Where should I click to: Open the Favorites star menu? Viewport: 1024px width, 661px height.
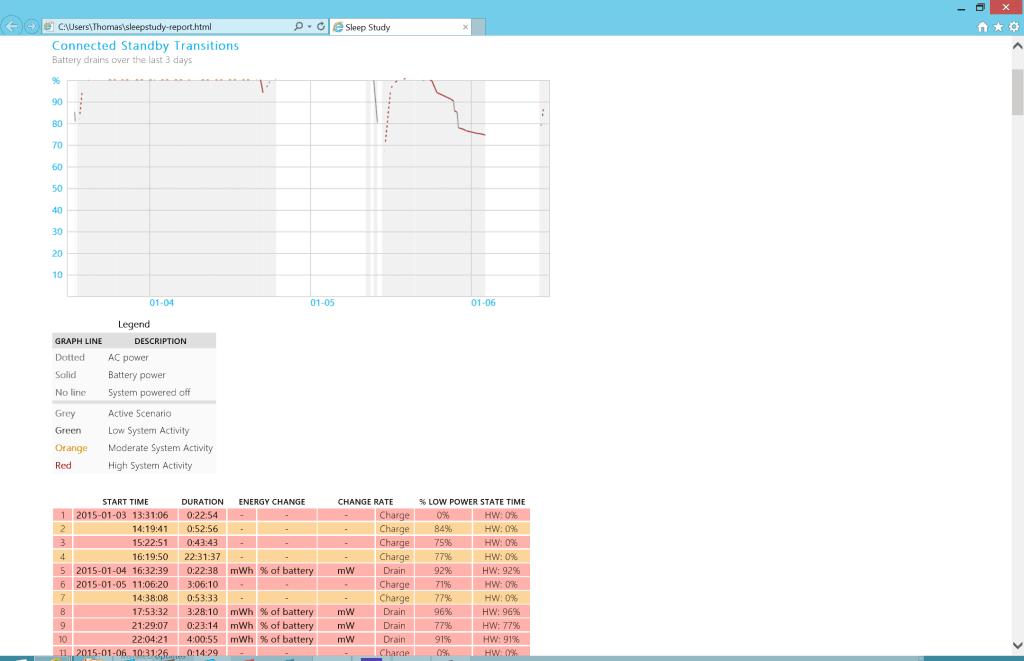pos(998,27)
